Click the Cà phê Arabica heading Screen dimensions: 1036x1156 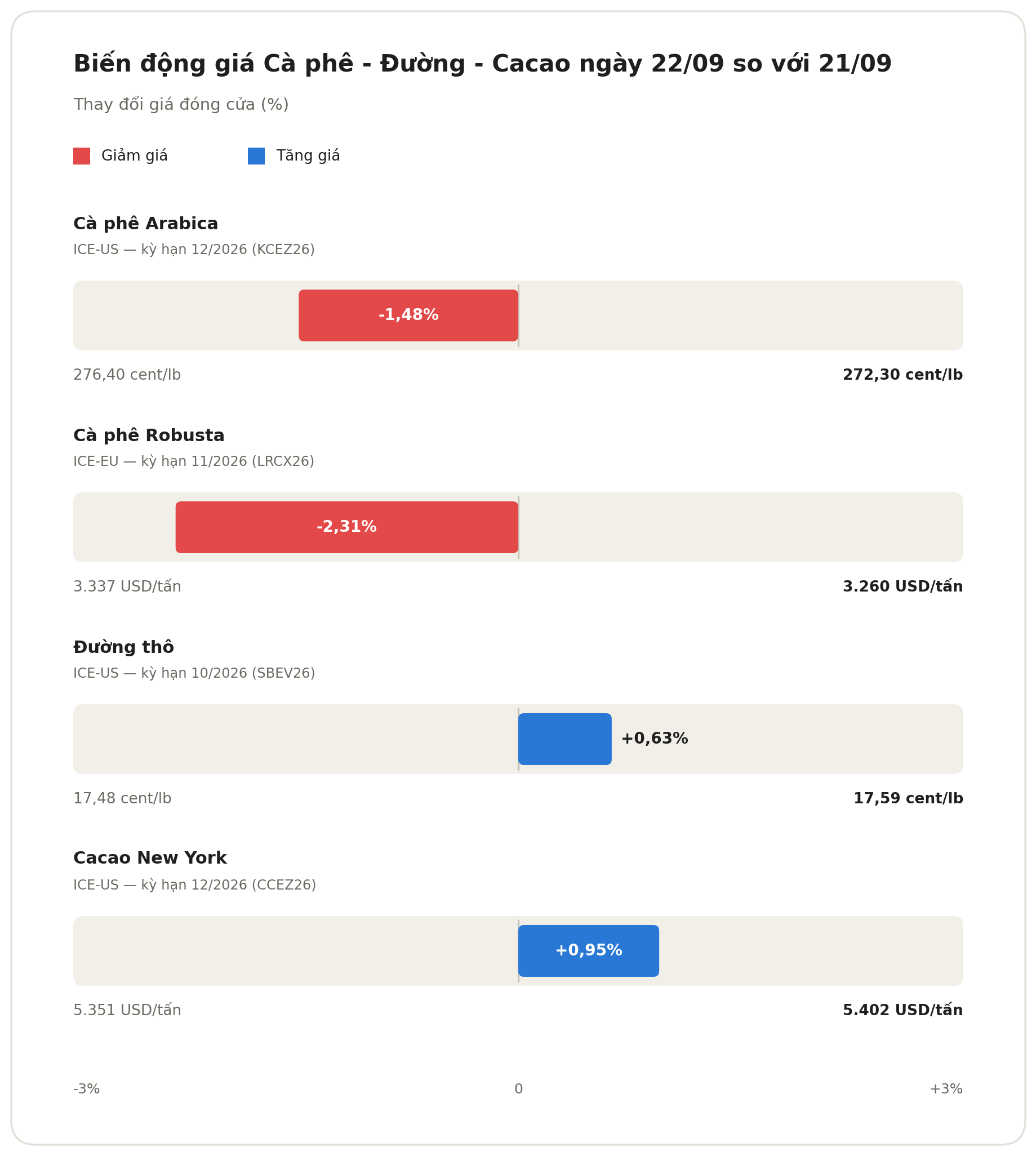tap(146, 224)
